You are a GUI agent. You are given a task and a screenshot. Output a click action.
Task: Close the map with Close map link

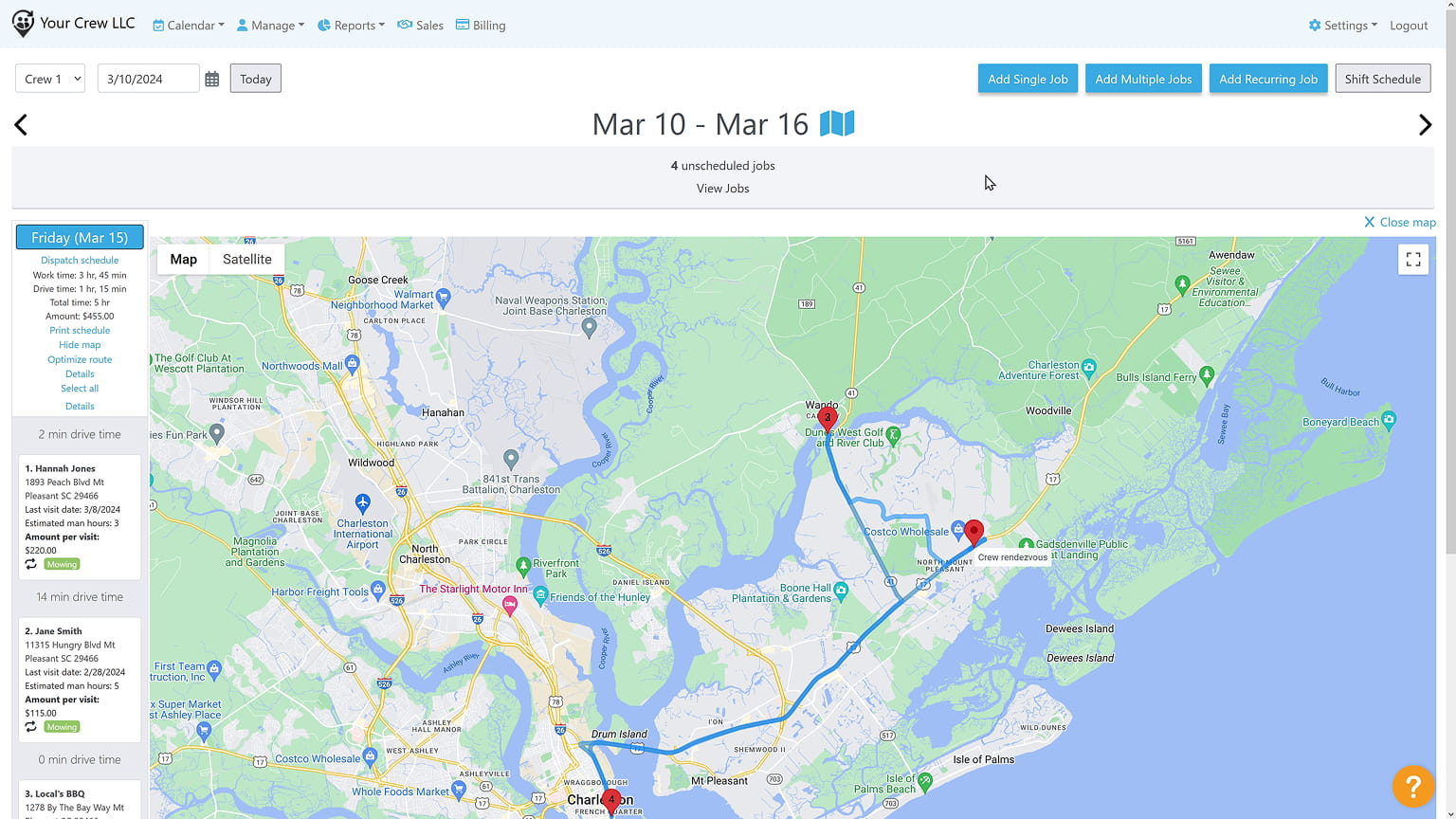(x=1400, y=222)
